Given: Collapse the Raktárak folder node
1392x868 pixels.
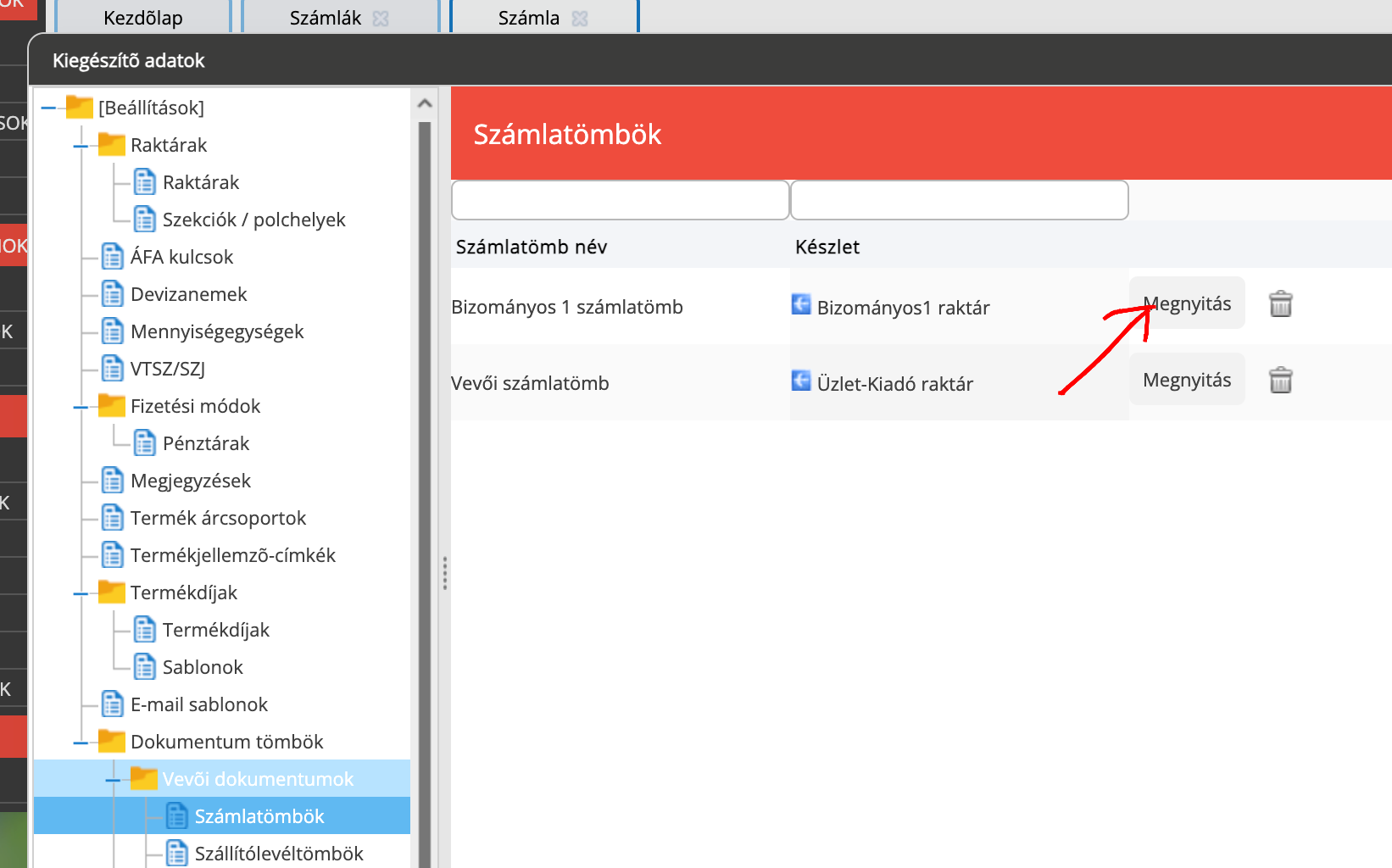Looking at the screenshot, I should click(81, 146).
